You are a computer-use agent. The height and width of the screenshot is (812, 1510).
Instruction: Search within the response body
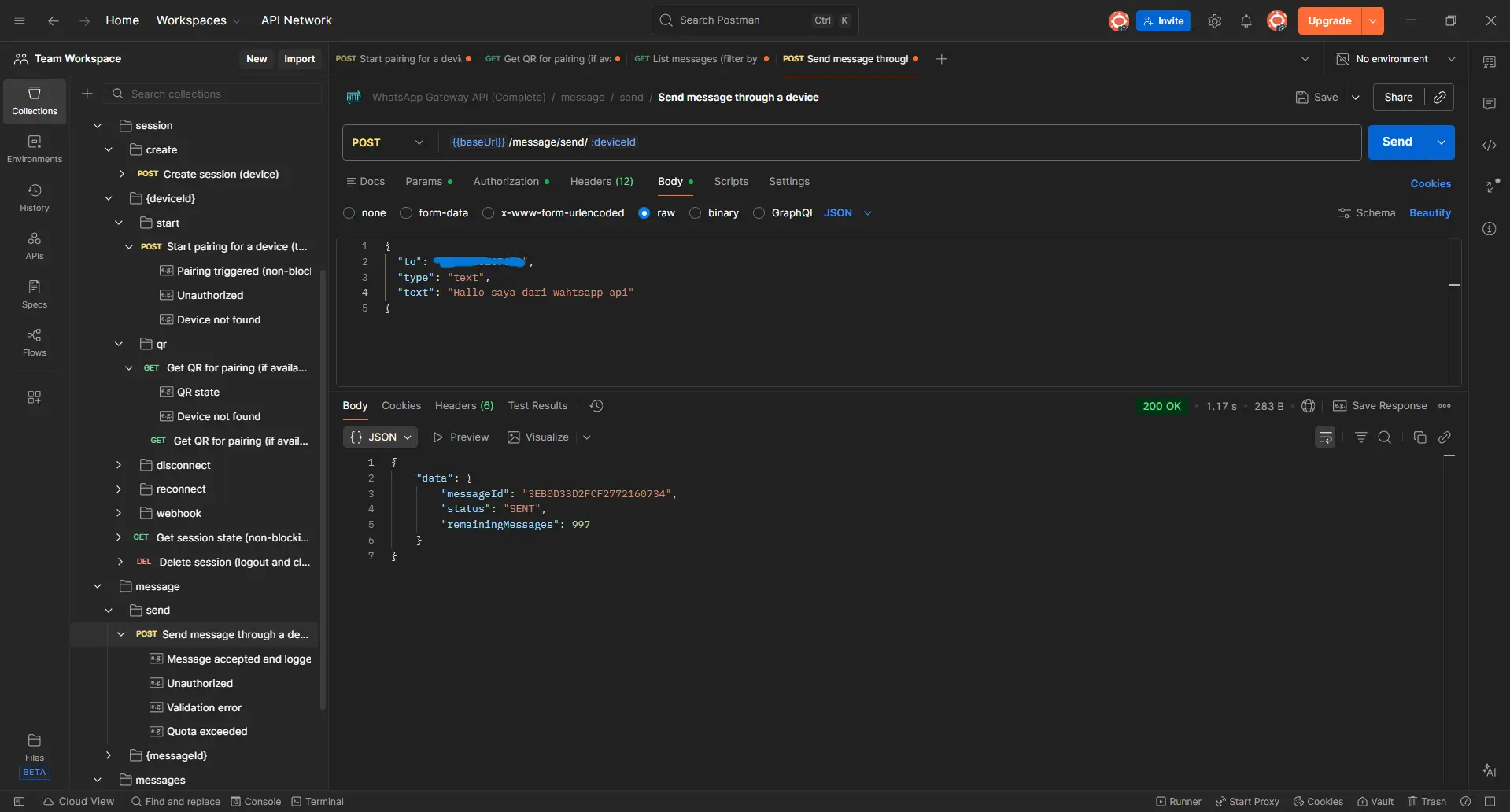1385,437
